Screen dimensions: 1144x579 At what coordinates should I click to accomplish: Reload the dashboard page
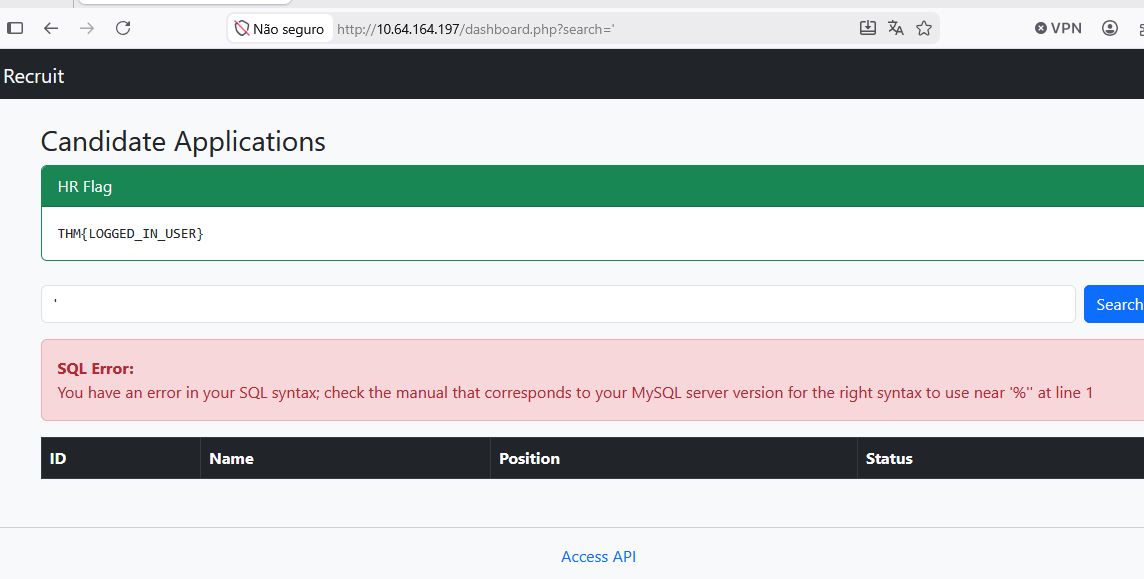pos(123,28)
